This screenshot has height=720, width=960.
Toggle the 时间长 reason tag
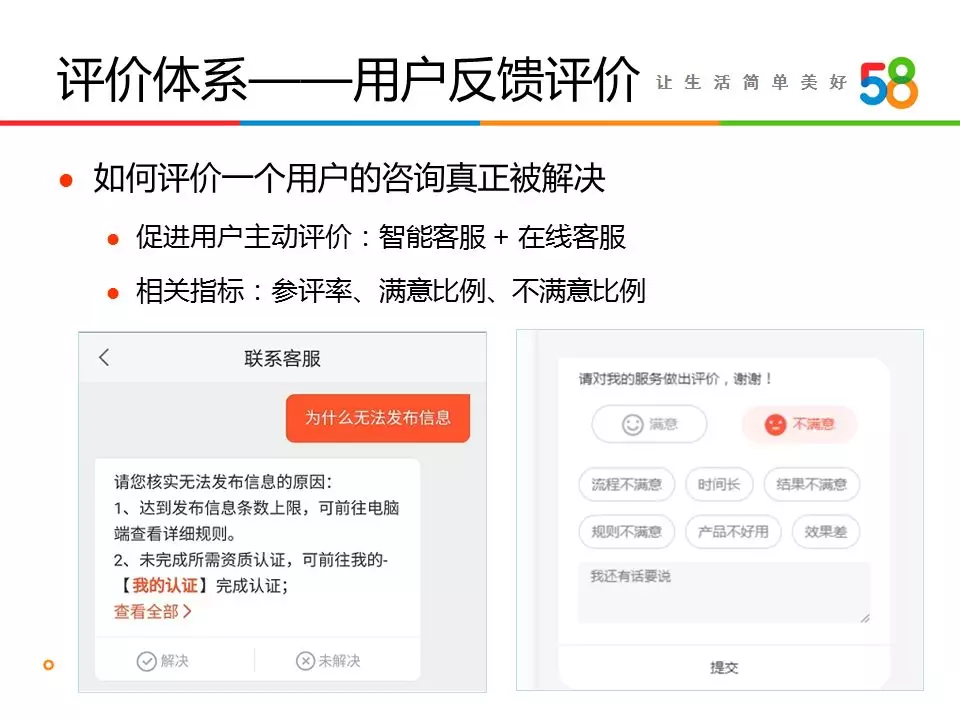tap(719, 485)
